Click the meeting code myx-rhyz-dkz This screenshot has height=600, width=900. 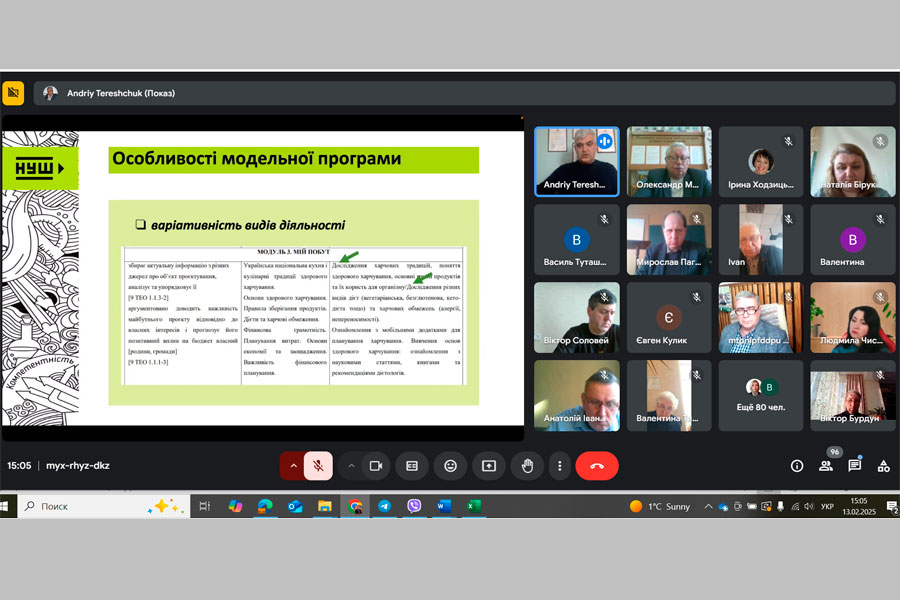77,466
